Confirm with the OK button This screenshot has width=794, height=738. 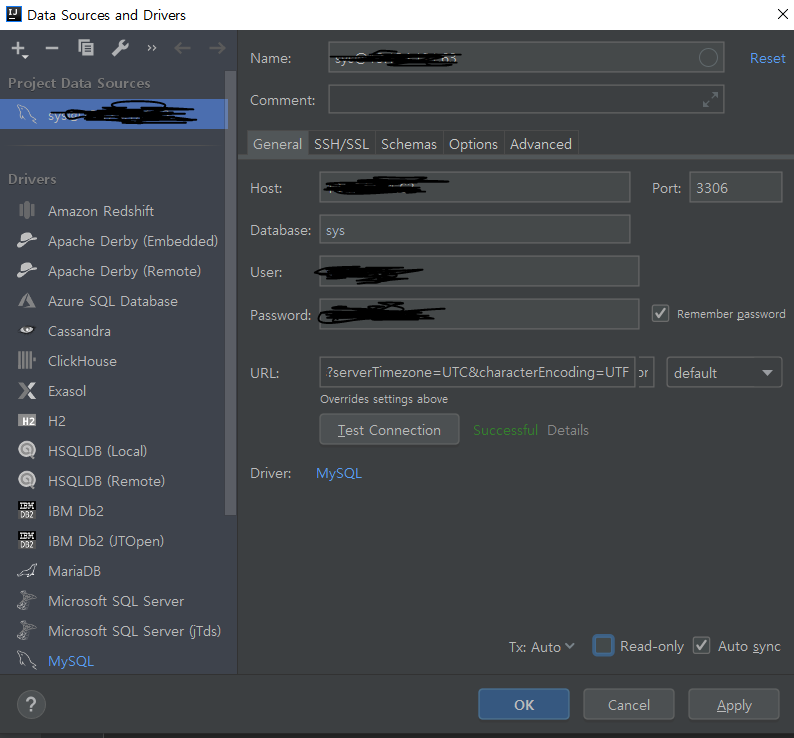tap(524, 704)
